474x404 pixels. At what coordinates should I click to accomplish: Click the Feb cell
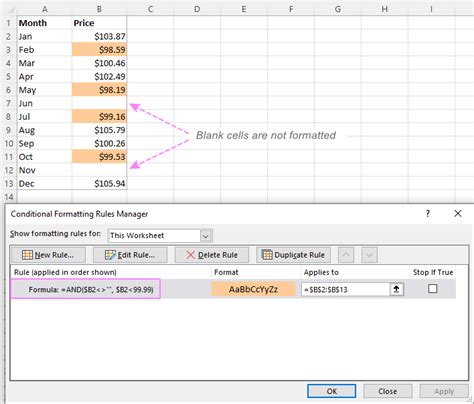point(44,50)
